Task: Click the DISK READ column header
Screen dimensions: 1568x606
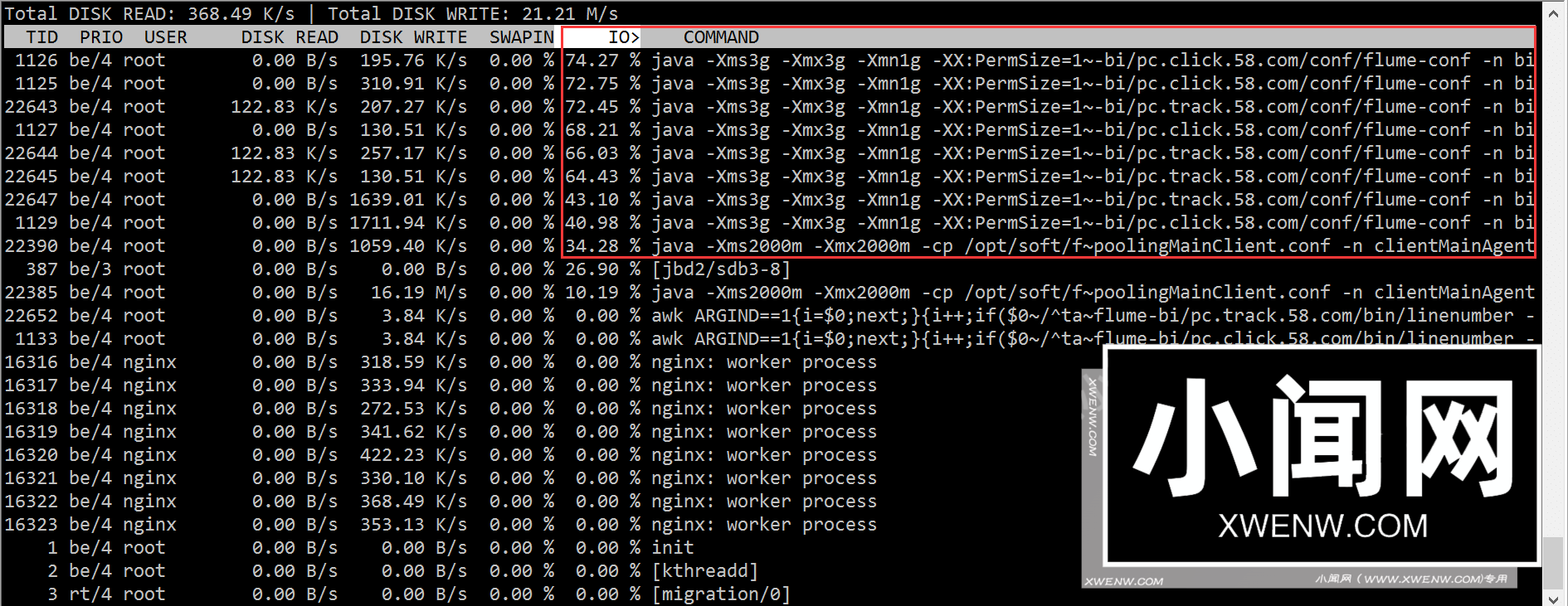Action: pos(290,37)
